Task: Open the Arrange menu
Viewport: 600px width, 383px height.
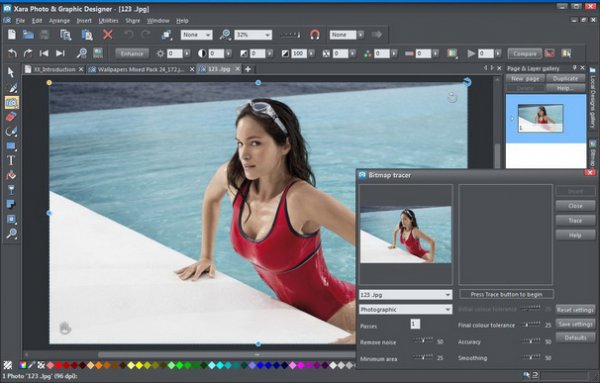Action: pyautogui.click(x=59, y=21)
